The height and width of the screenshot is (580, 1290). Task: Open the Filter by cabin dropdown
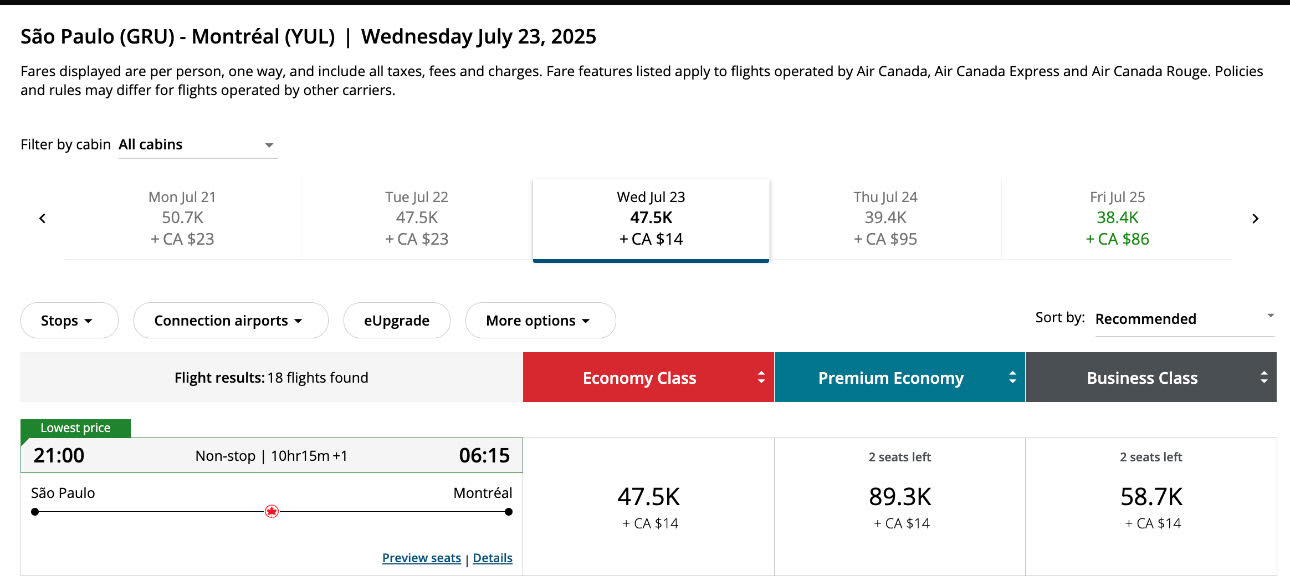point(197,145)
